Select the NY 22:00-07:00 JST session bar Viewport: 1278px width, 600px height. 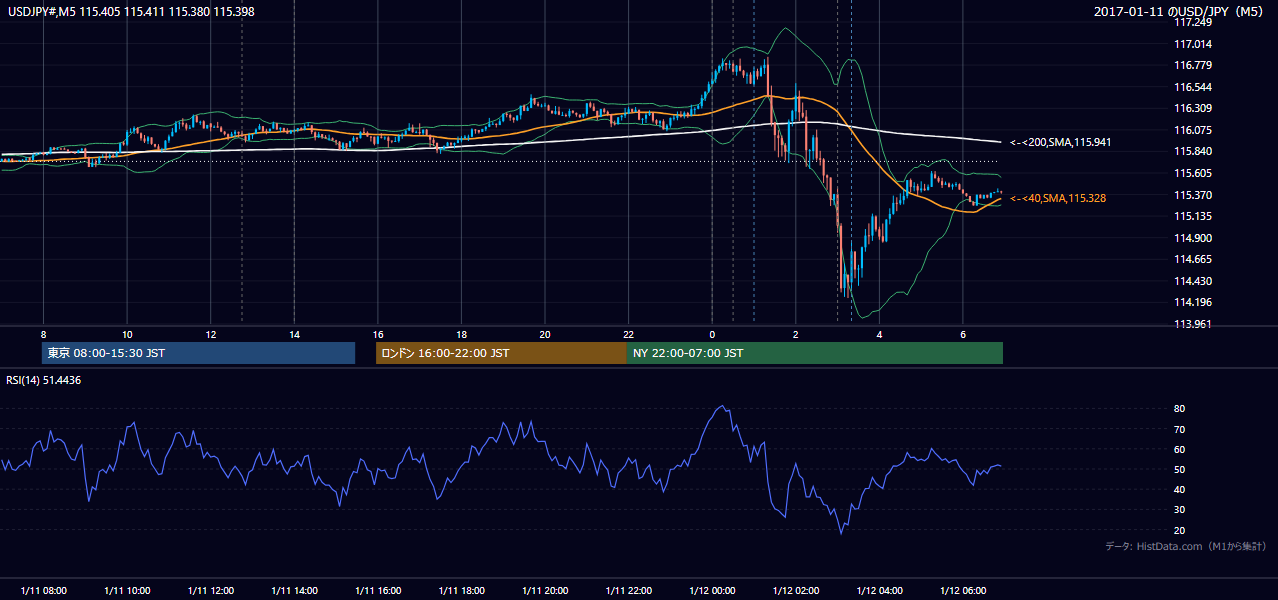point(815,353)
